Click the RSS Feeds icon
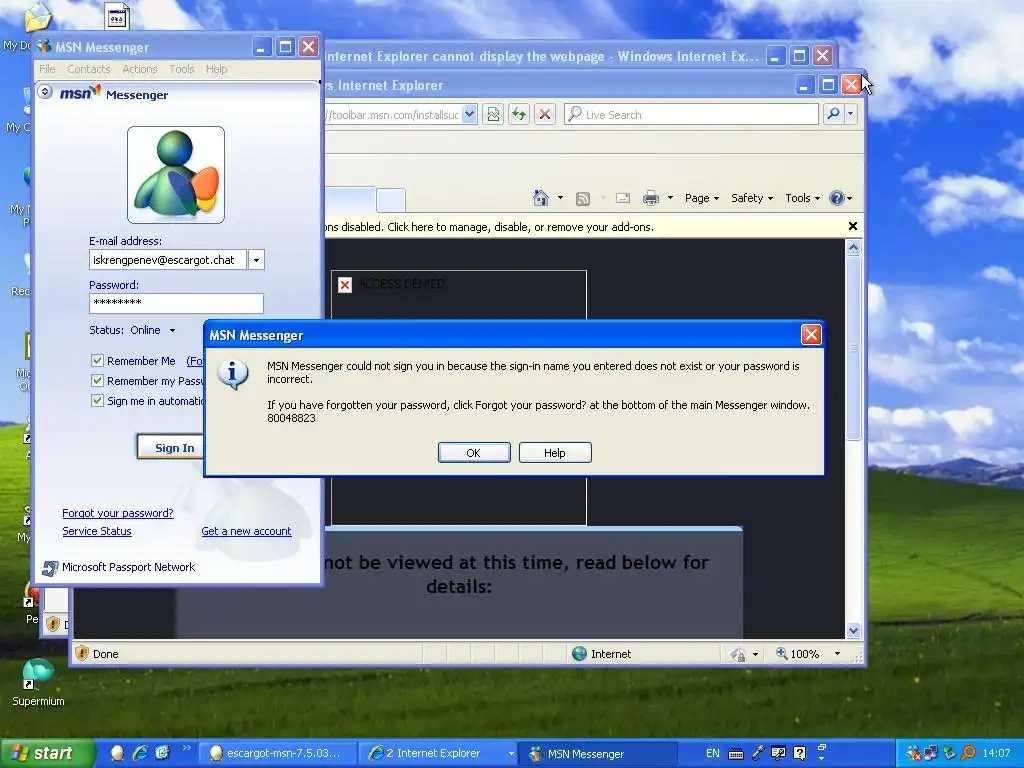 point(583,199)
